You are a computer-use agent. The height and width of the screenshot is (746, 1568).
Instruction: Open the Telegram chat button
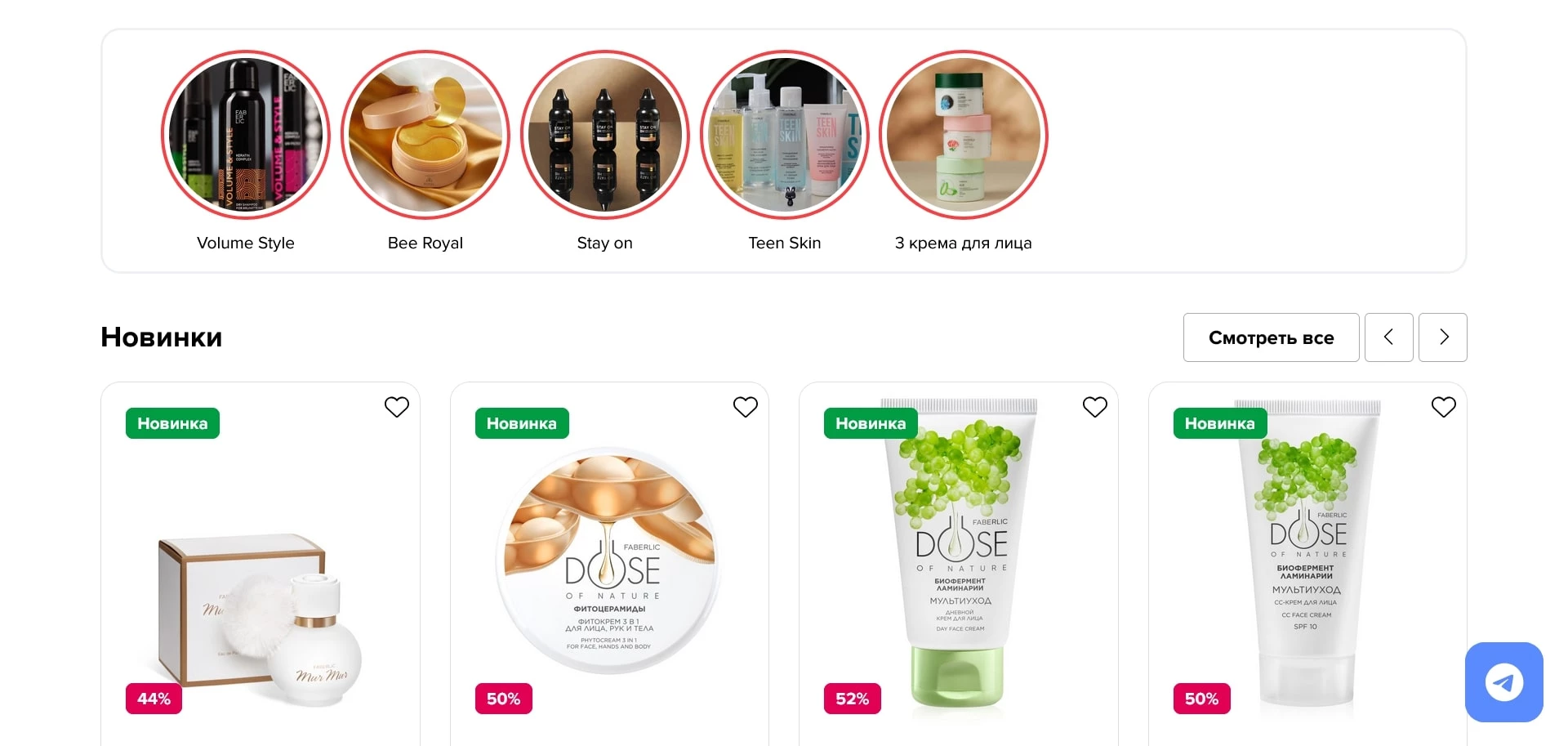[1504, 682]
